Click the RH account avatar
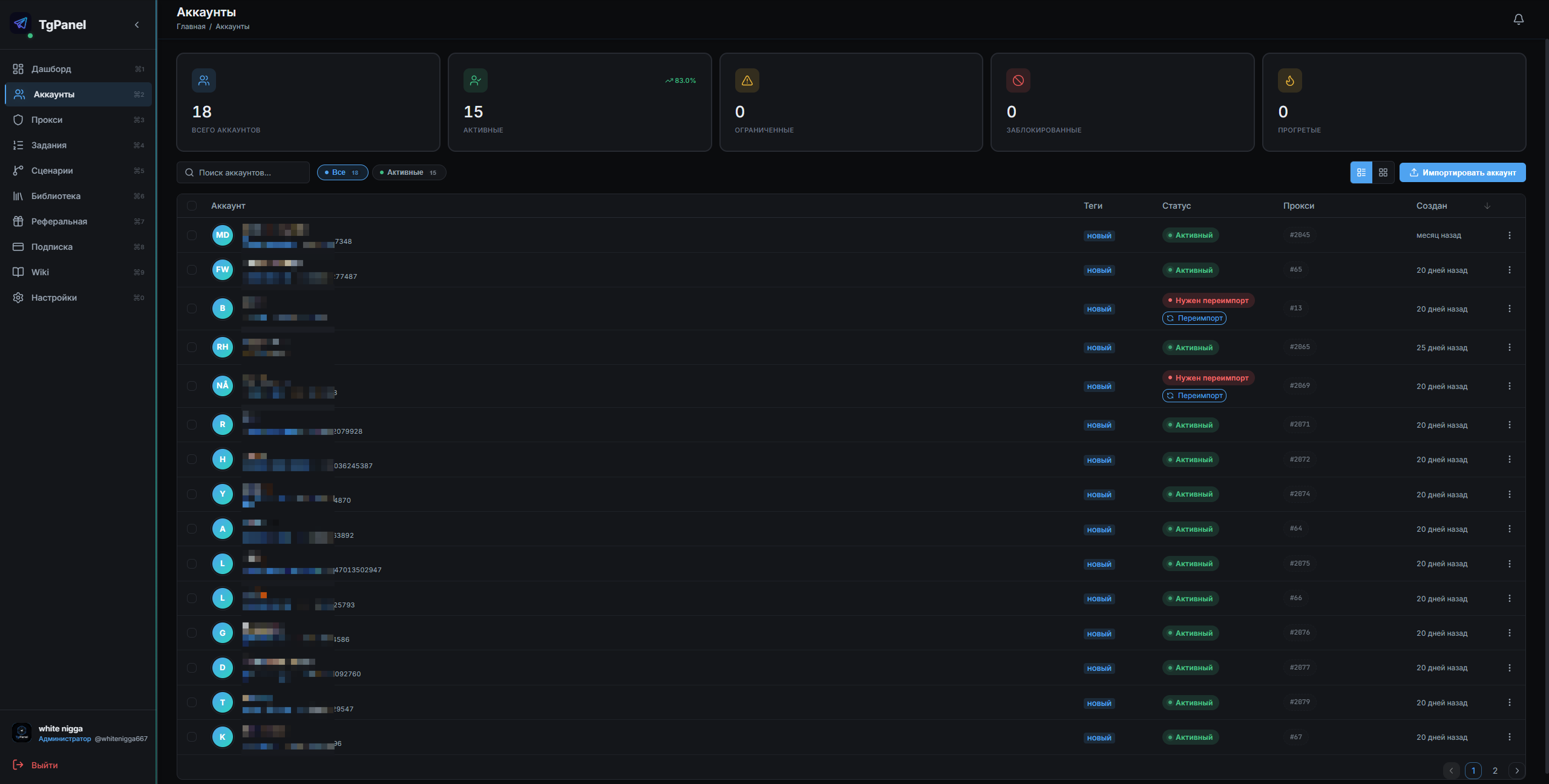1549x784 pixels. pos(223,347)
